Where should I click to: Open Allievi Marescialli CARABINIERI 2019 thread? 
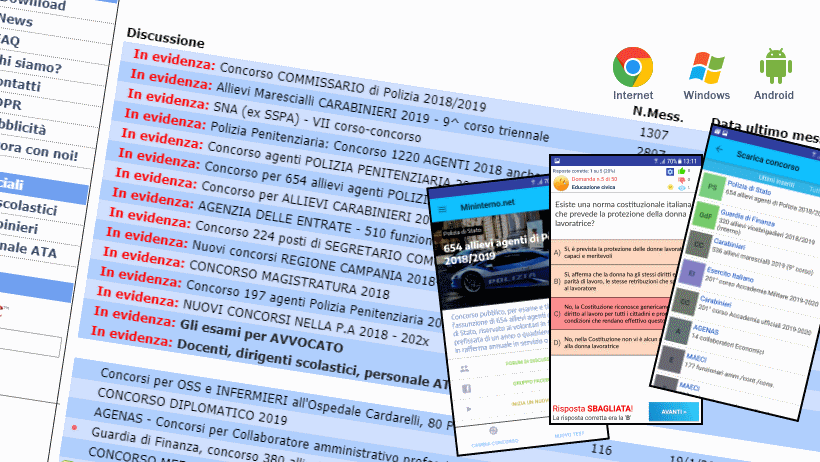382,112
